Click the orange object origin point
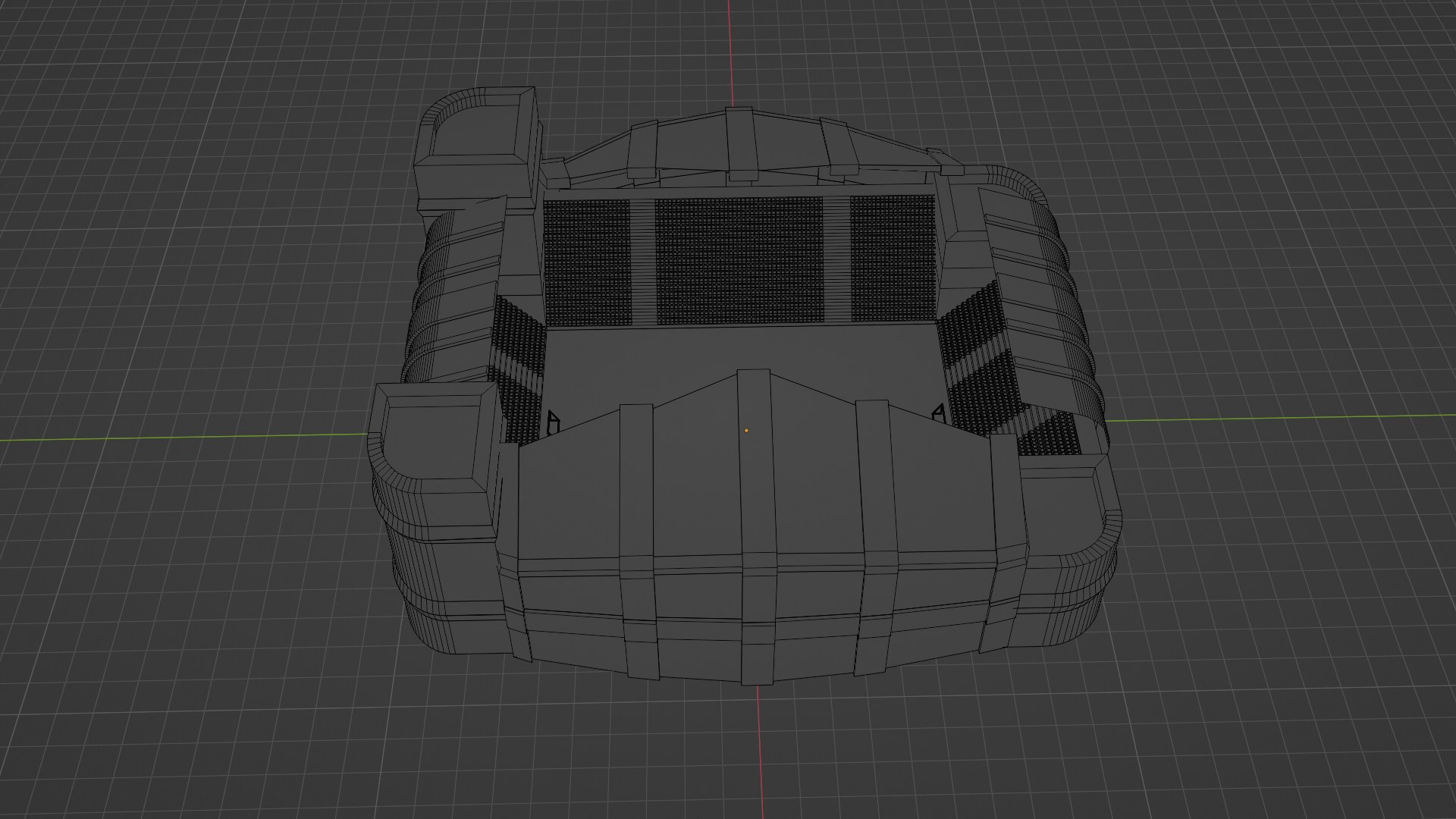1456x819 pixels. (x=746, y=431)
